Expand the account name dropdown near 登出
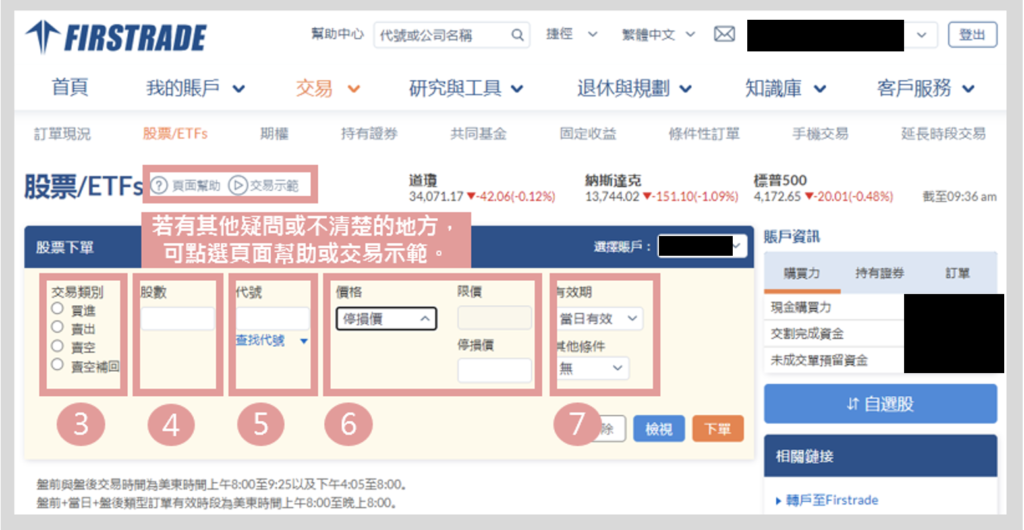 pyautogui.click(x=921, y=35)
